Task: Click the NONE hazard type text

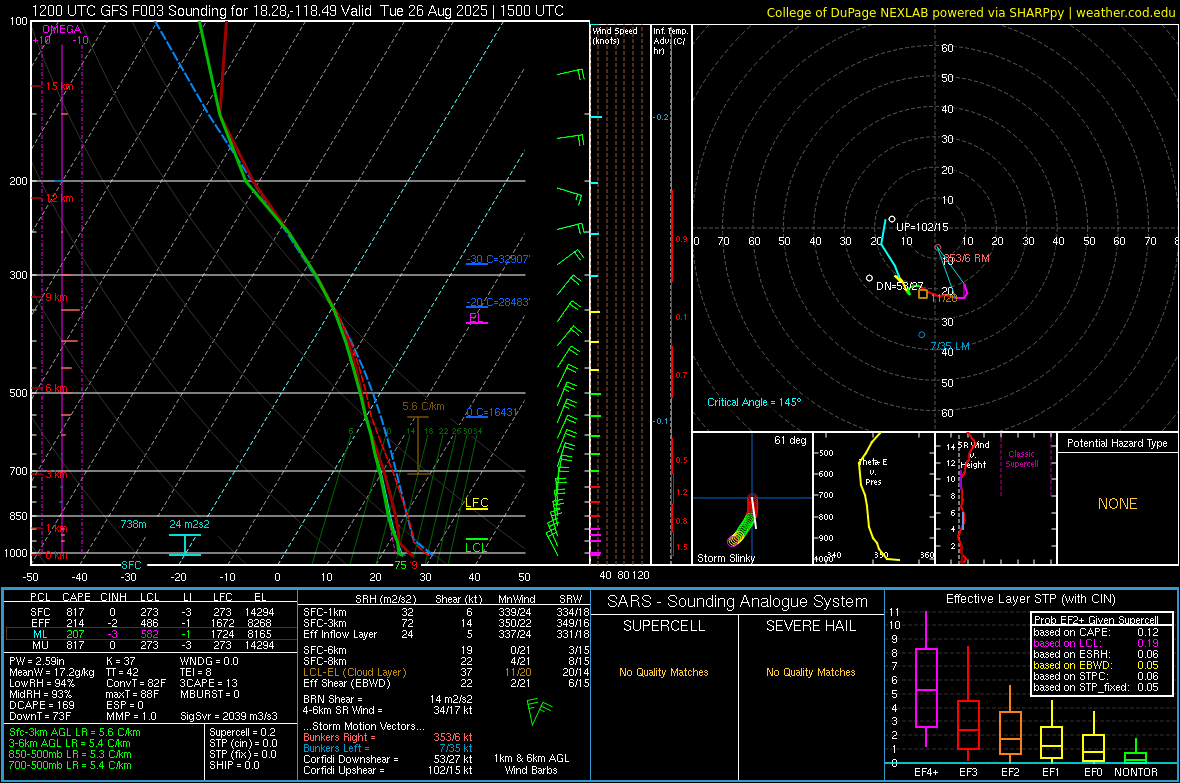Action: 1117,504
